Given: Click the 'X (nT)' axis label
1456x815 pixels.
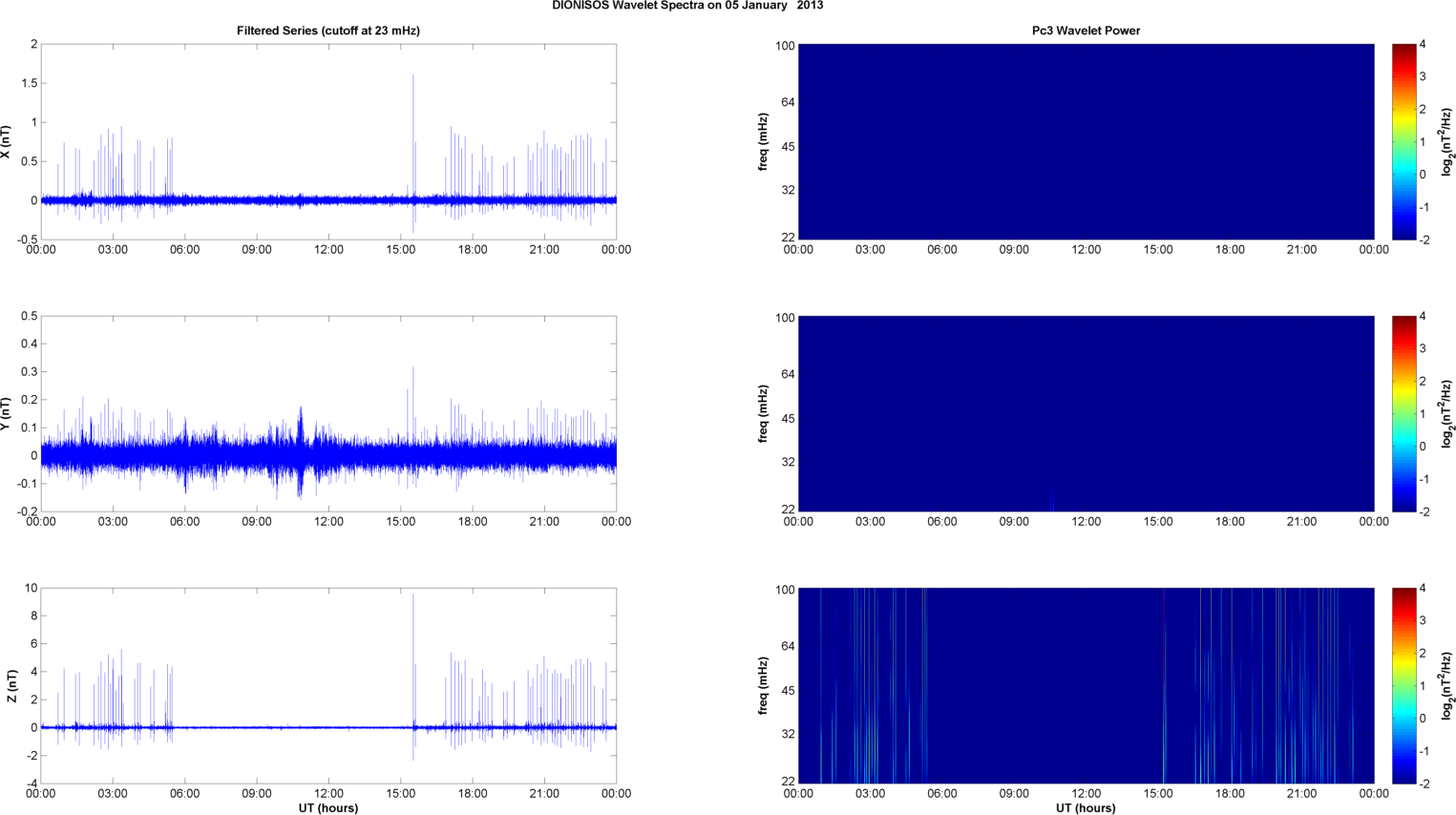Looking at the screenshot, I should [6, 142].
